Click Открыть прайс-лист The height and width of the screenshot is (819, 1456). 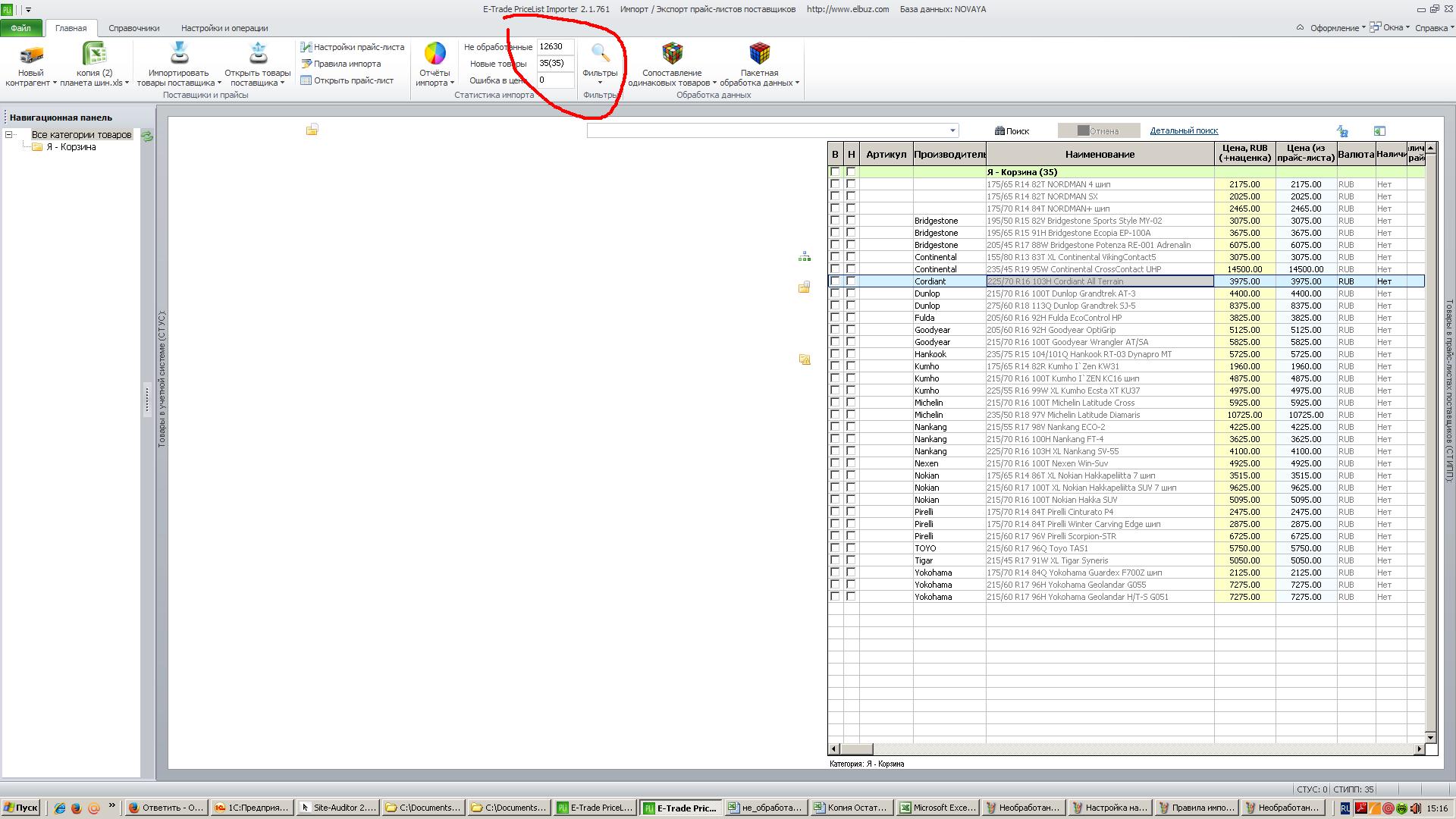[x=347, y=80]
